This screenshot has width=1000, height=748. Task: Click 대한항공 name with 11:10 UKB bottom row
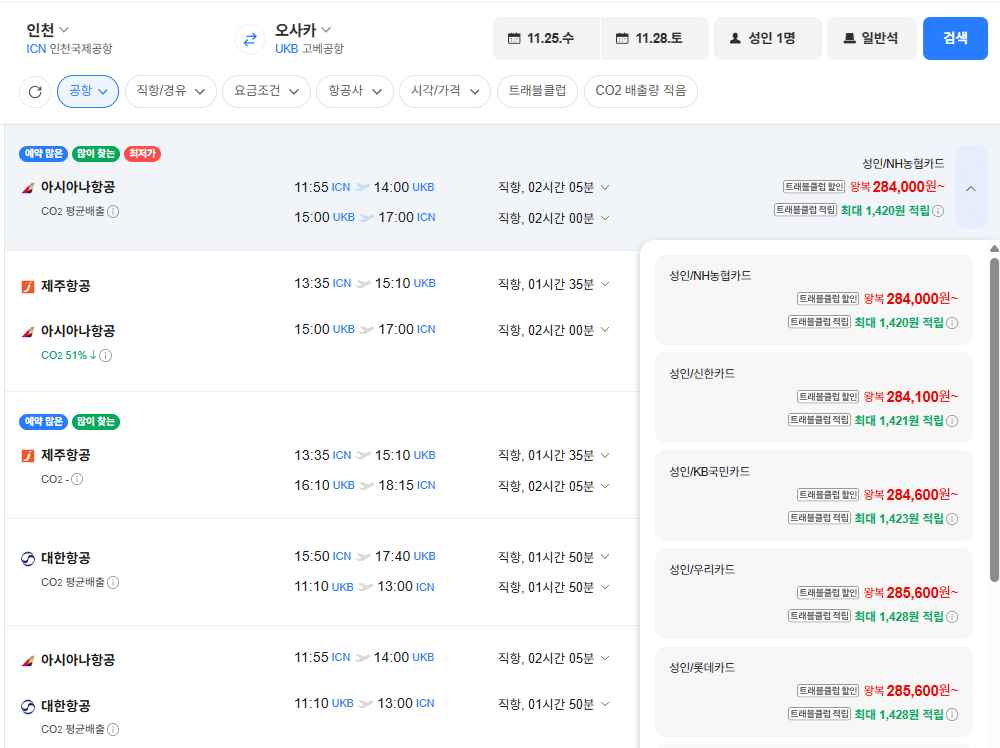[66, 706]
